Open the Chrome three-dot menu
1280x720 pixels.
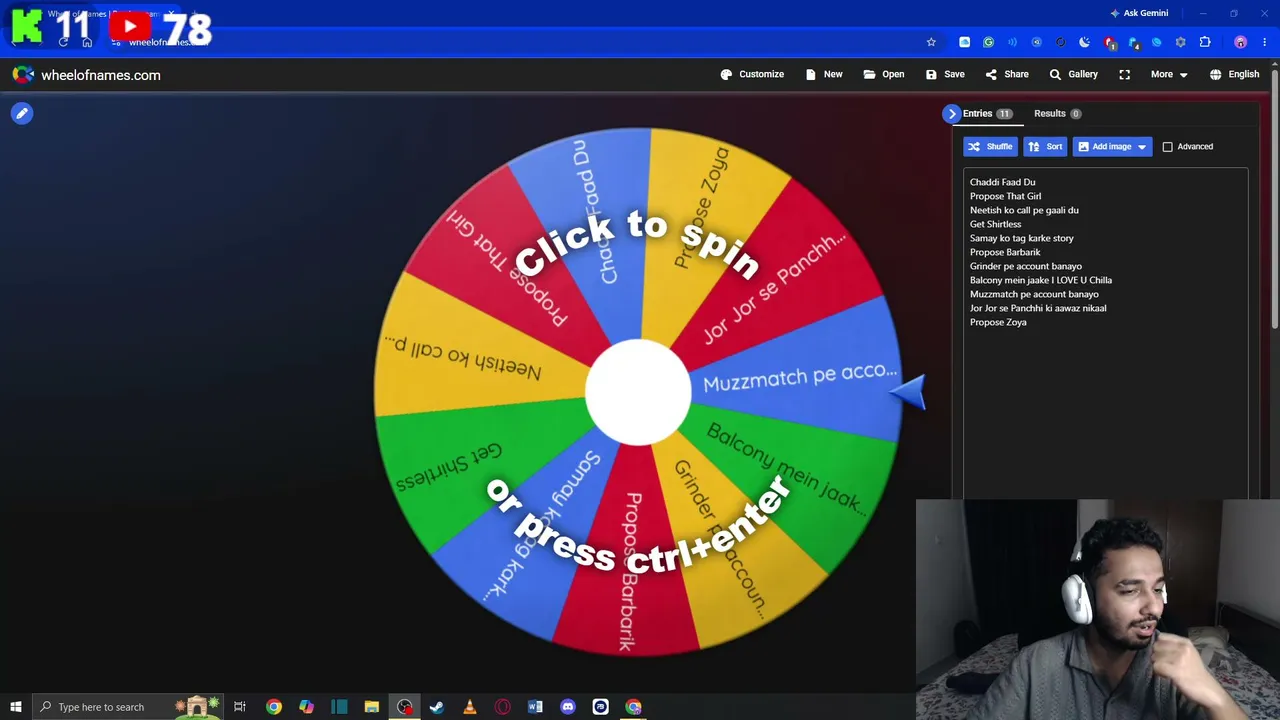click(1265, 42)
